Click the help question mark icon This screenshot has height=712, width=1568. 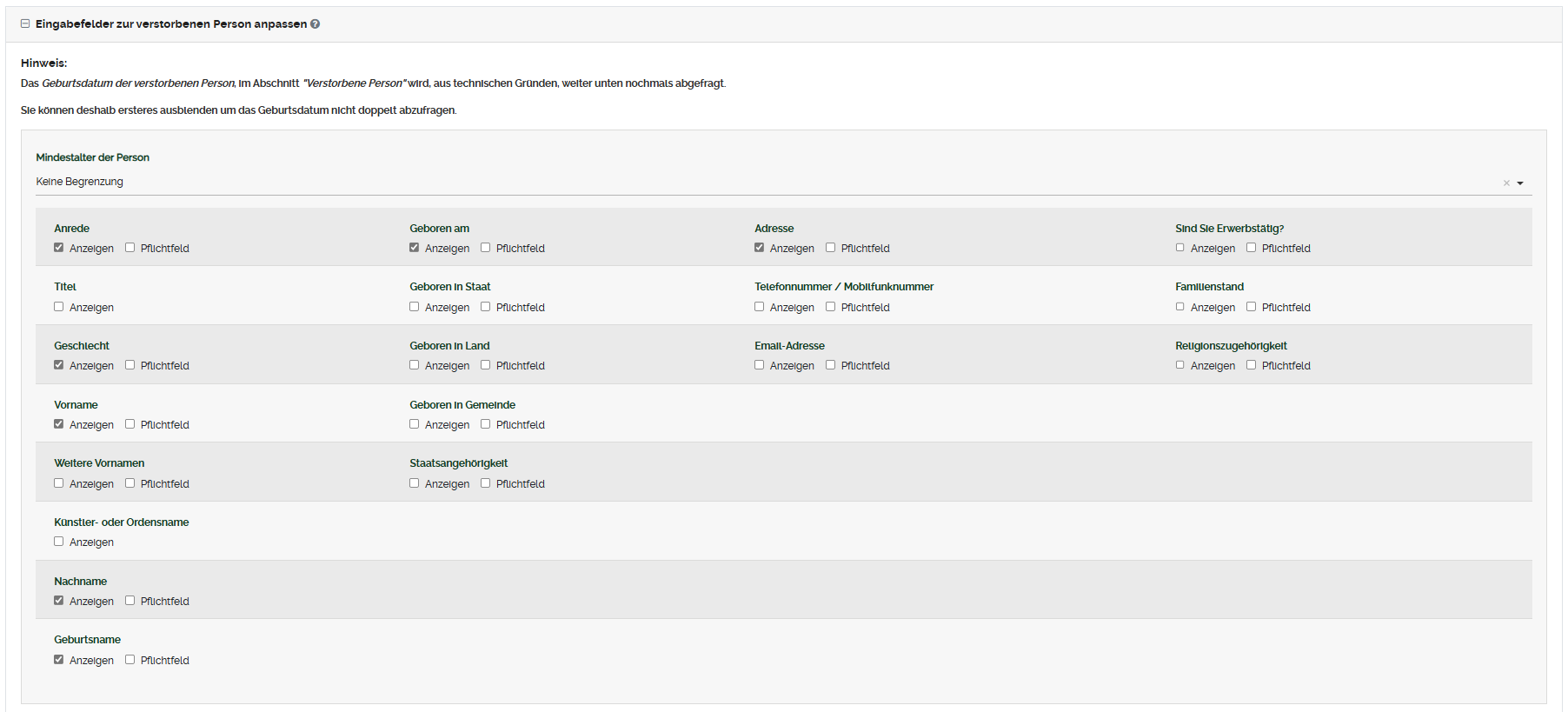tap(315, 24)
